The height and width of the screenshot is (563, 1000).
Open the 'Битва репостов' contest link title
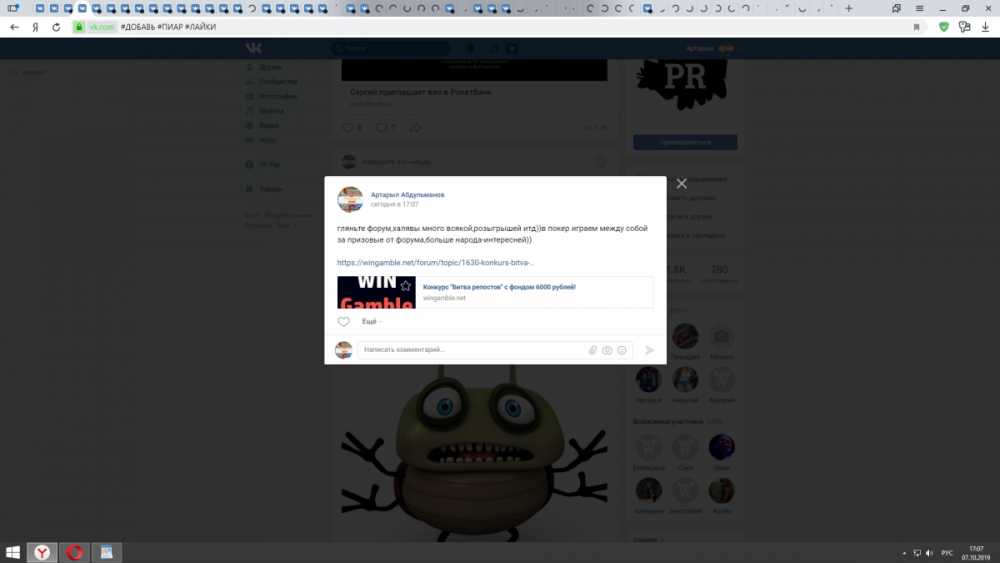tap(499, 287)
